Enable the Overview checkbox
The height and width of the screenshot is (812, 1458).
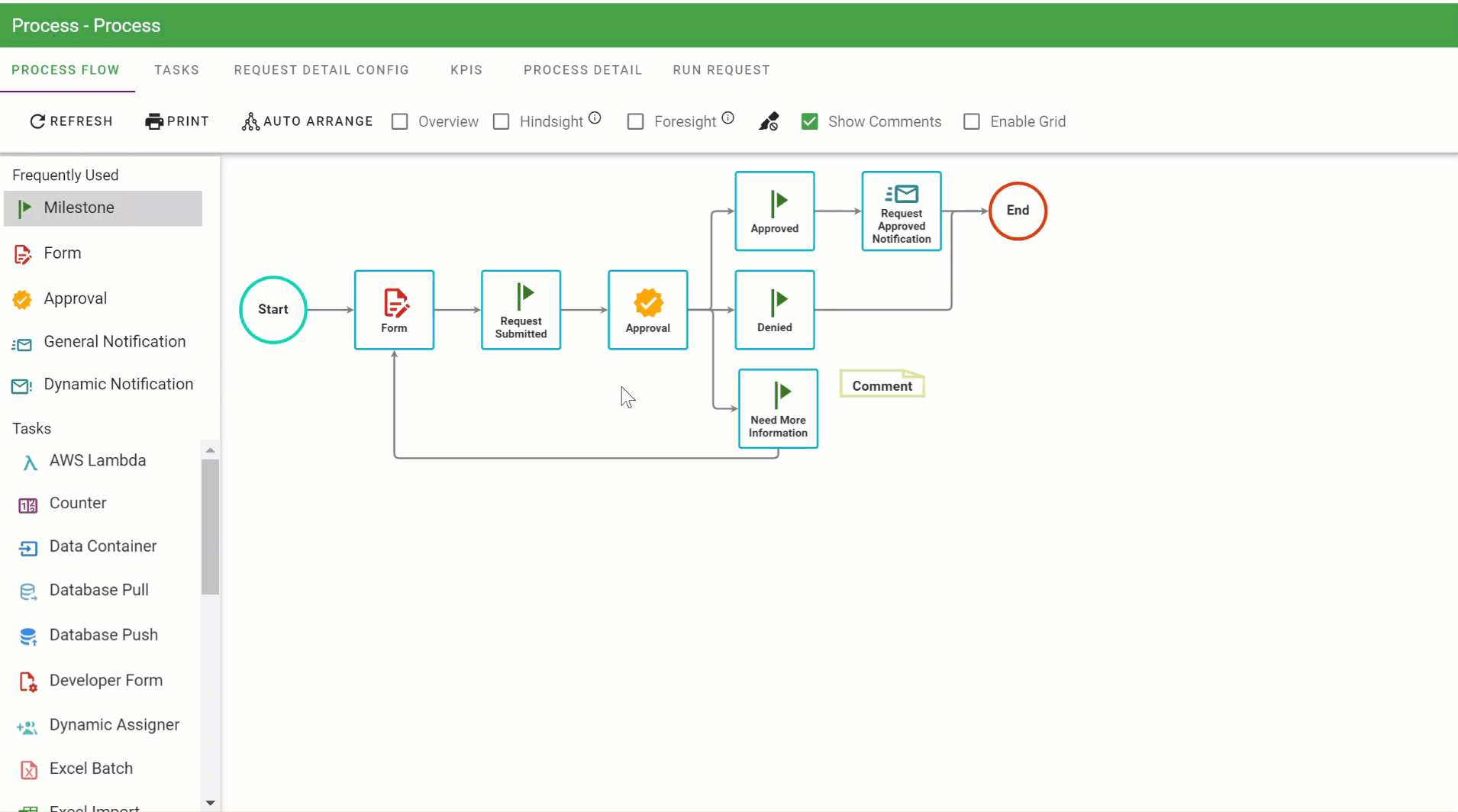coord(400,122)
